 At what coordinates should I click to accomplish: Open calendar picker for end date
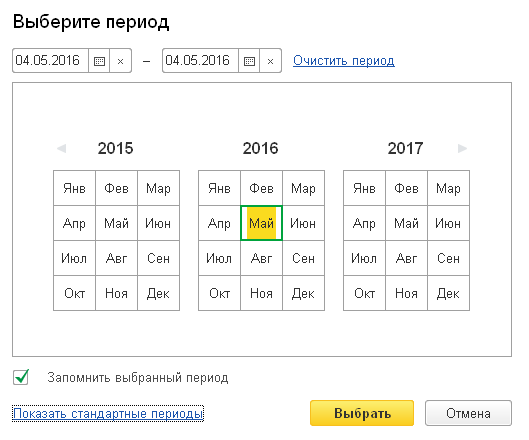pyautogui.click(x=249, y=61)
